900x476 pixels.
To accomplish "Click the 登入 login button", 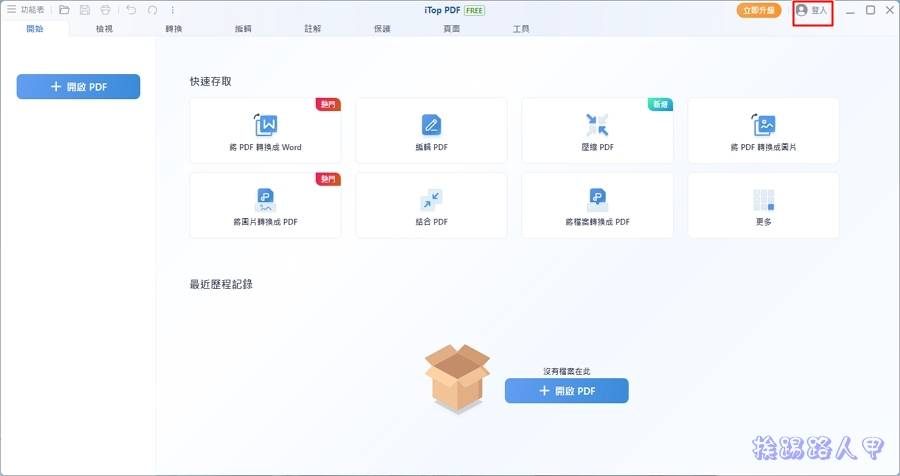I will click(812, 10).
